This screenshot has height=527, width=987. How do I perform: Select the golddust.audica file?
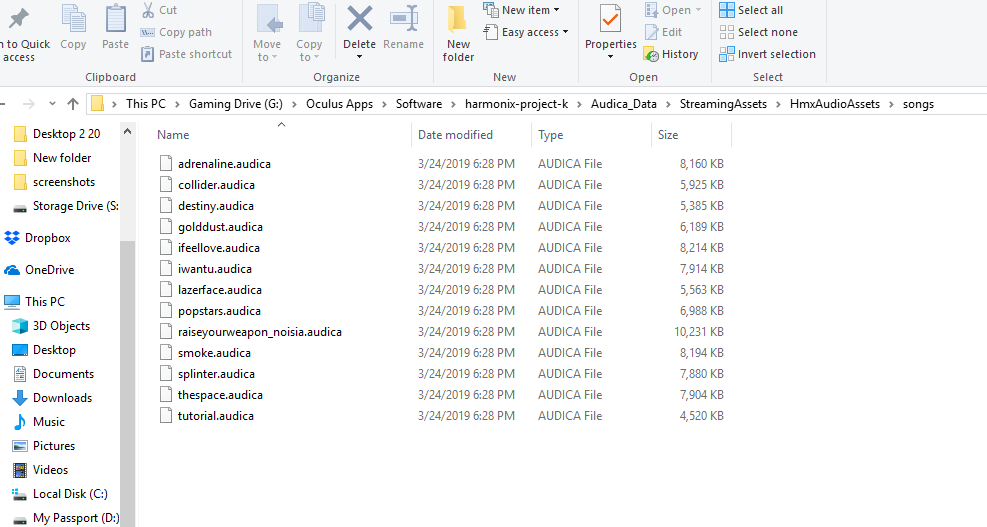pos(220,227)
